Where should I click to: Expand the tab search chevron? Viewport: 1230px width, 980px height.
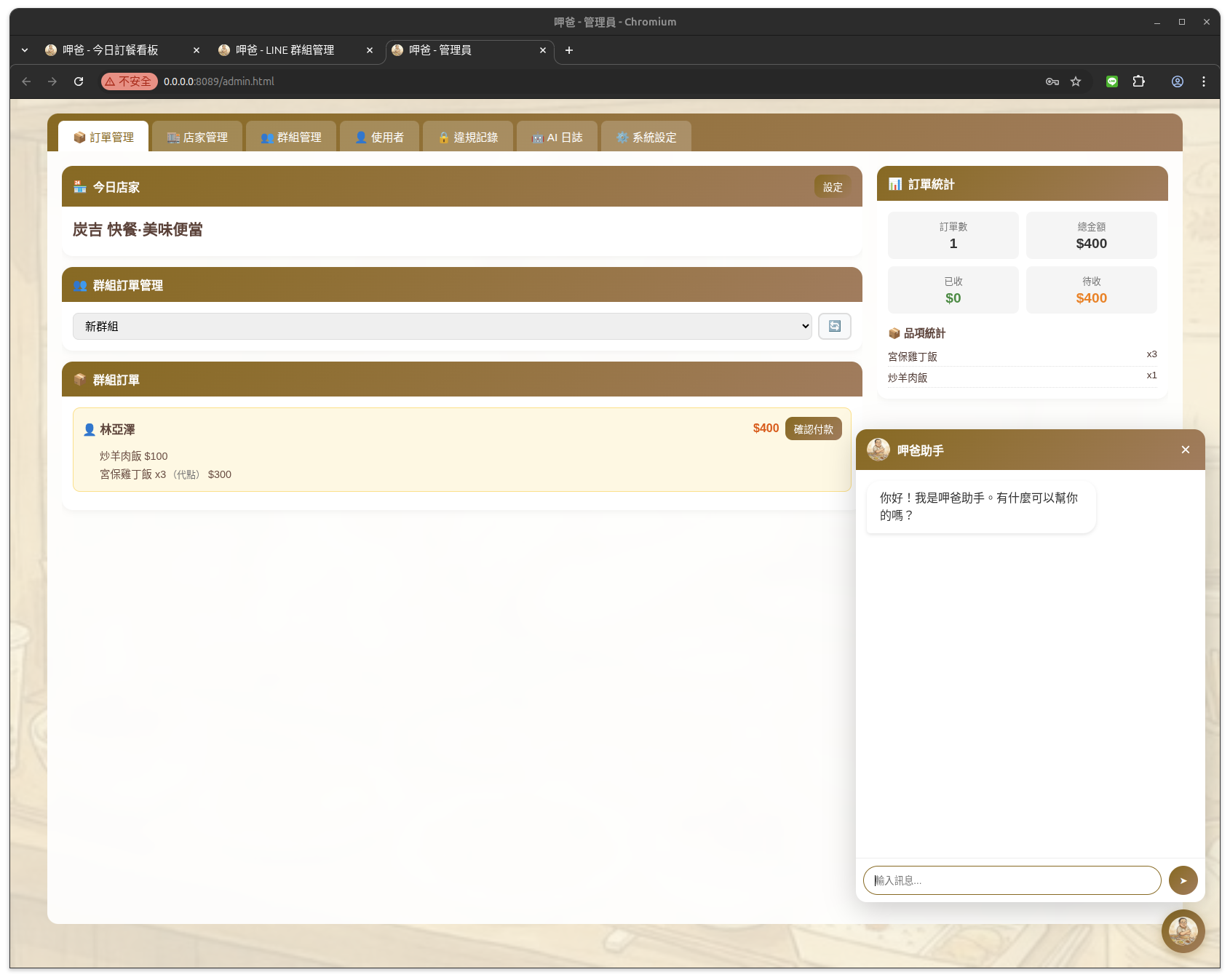[25, 50]
